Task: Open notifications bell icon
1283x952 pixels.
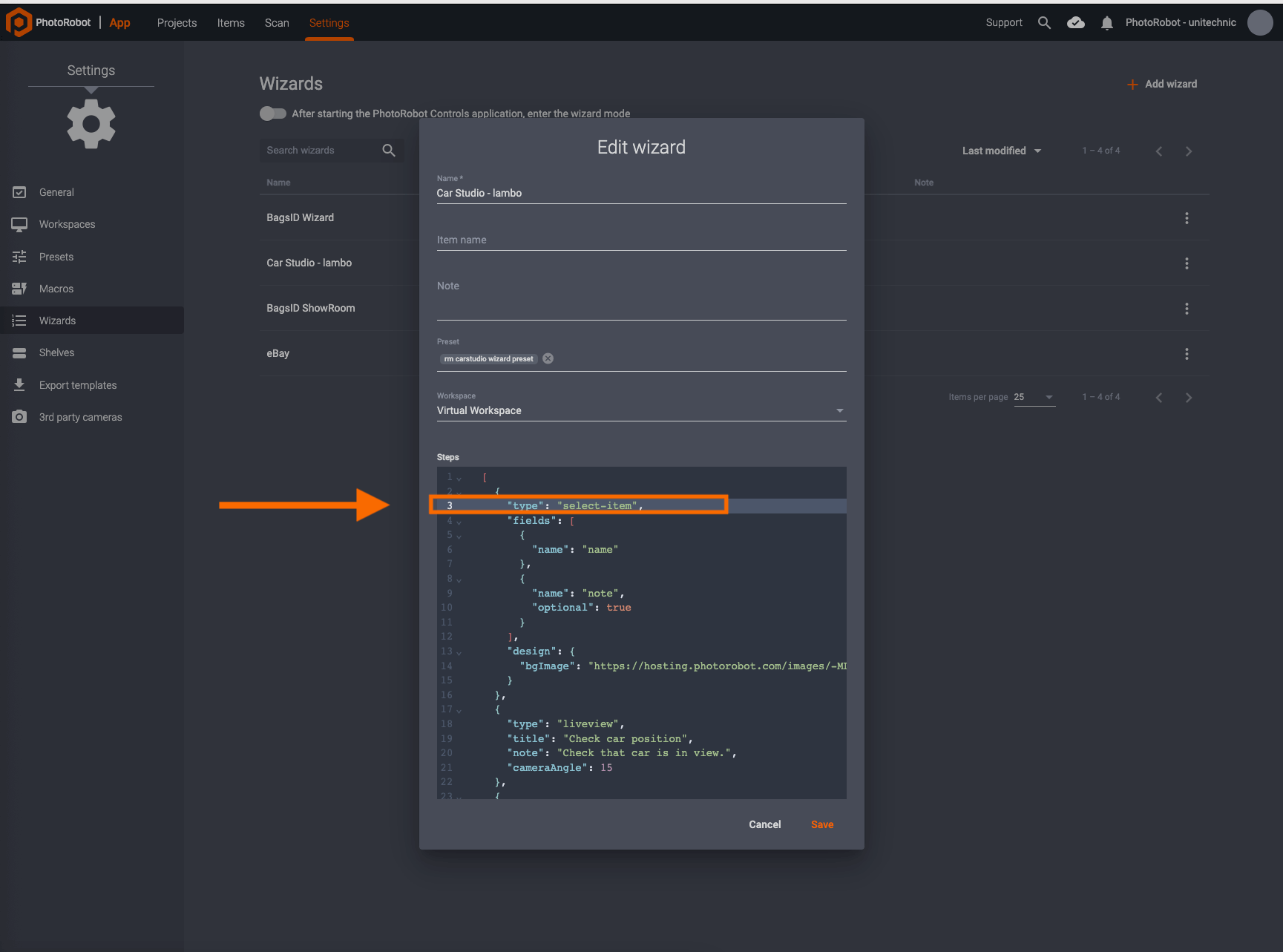Action: (1106, 23)
